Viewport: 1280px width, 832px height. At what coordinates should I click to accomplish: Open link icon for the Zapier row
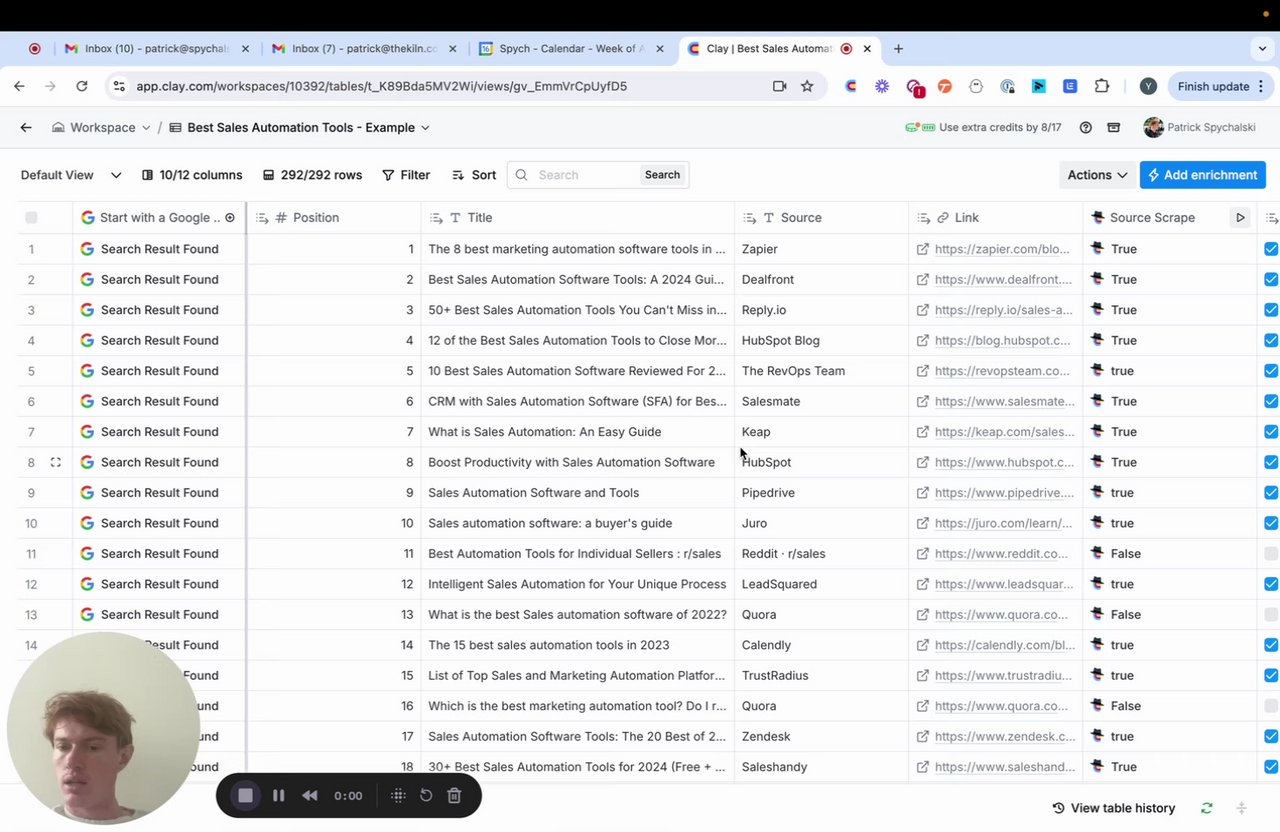924,249
